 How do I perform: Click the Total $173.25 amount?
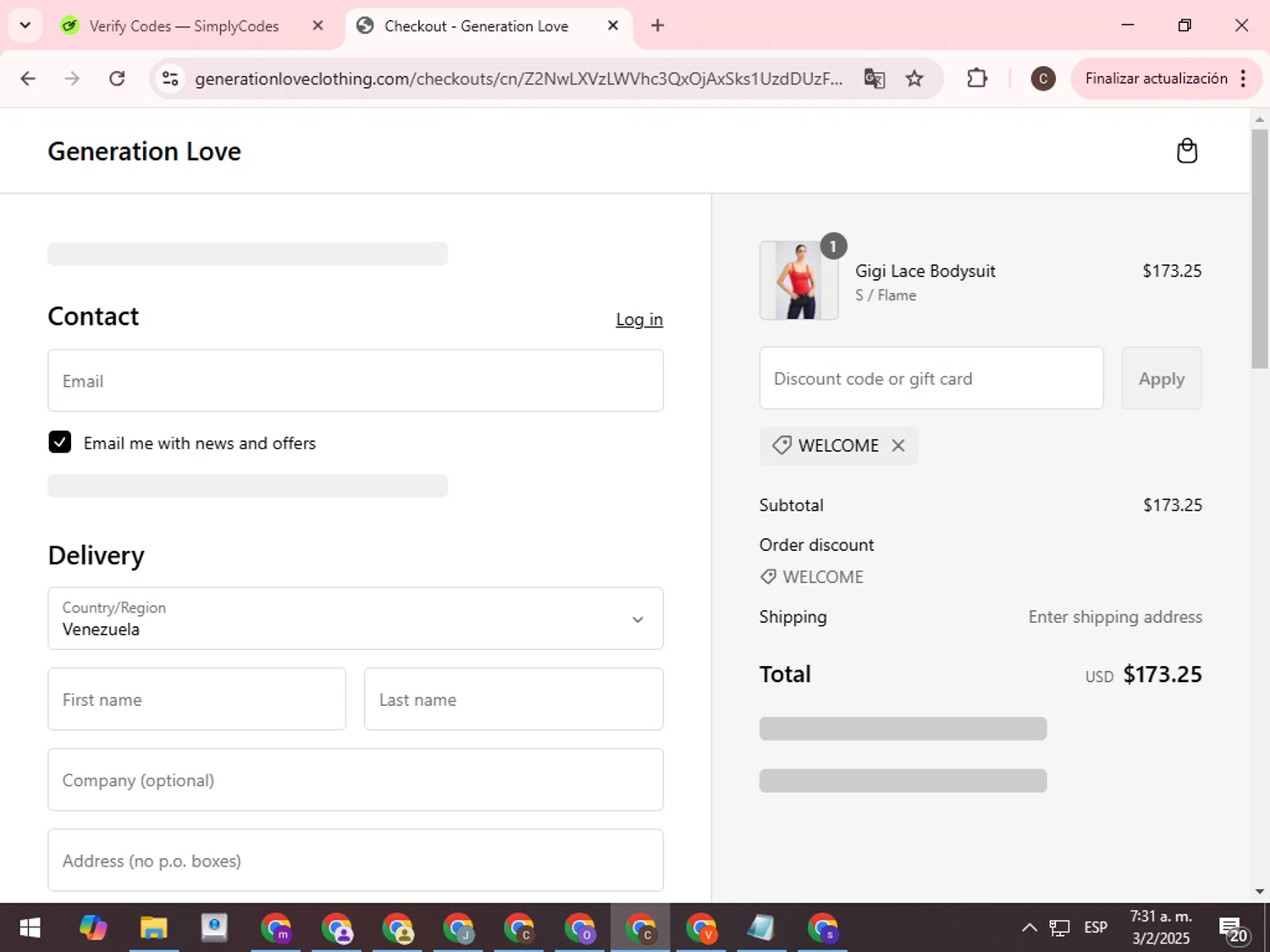[1162, 674]
